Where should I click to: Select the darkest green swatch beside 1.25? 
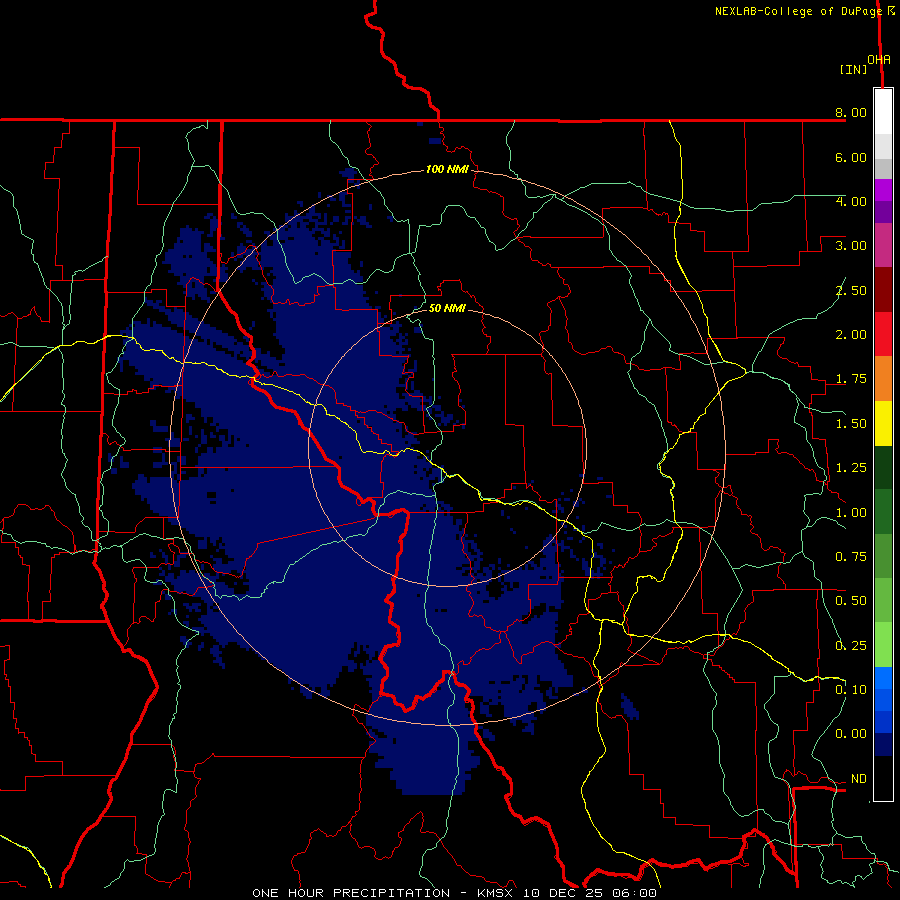883,467
